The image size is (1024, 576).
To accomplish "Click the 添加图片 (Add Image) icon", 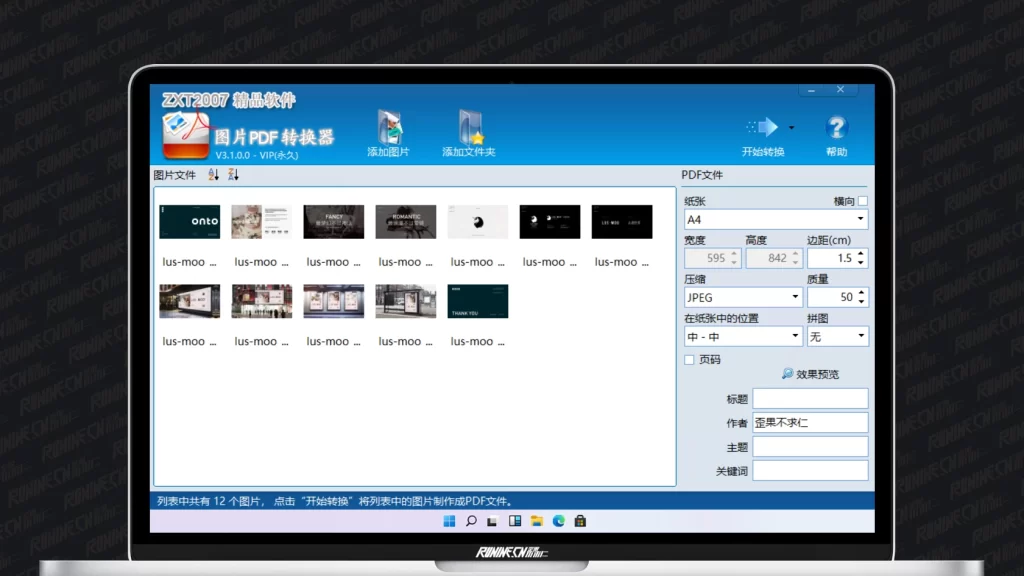I will pyautogui.click(x=389, y=129).
